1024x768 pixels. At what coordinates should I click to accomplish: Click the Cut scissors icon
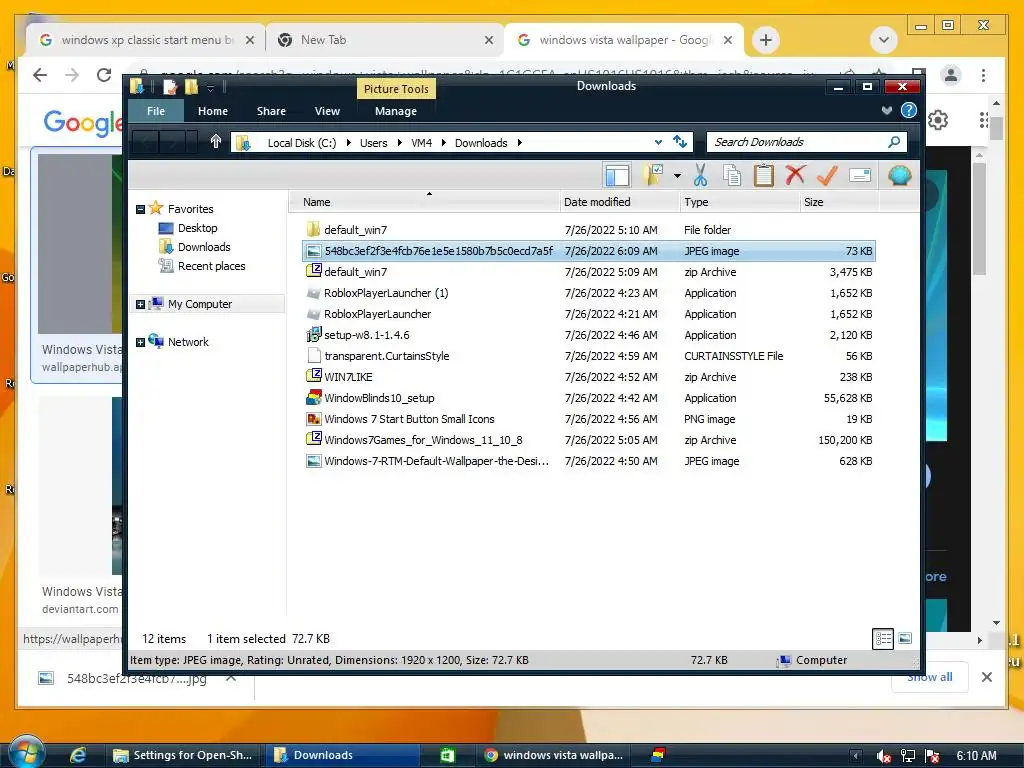point(700,174)
